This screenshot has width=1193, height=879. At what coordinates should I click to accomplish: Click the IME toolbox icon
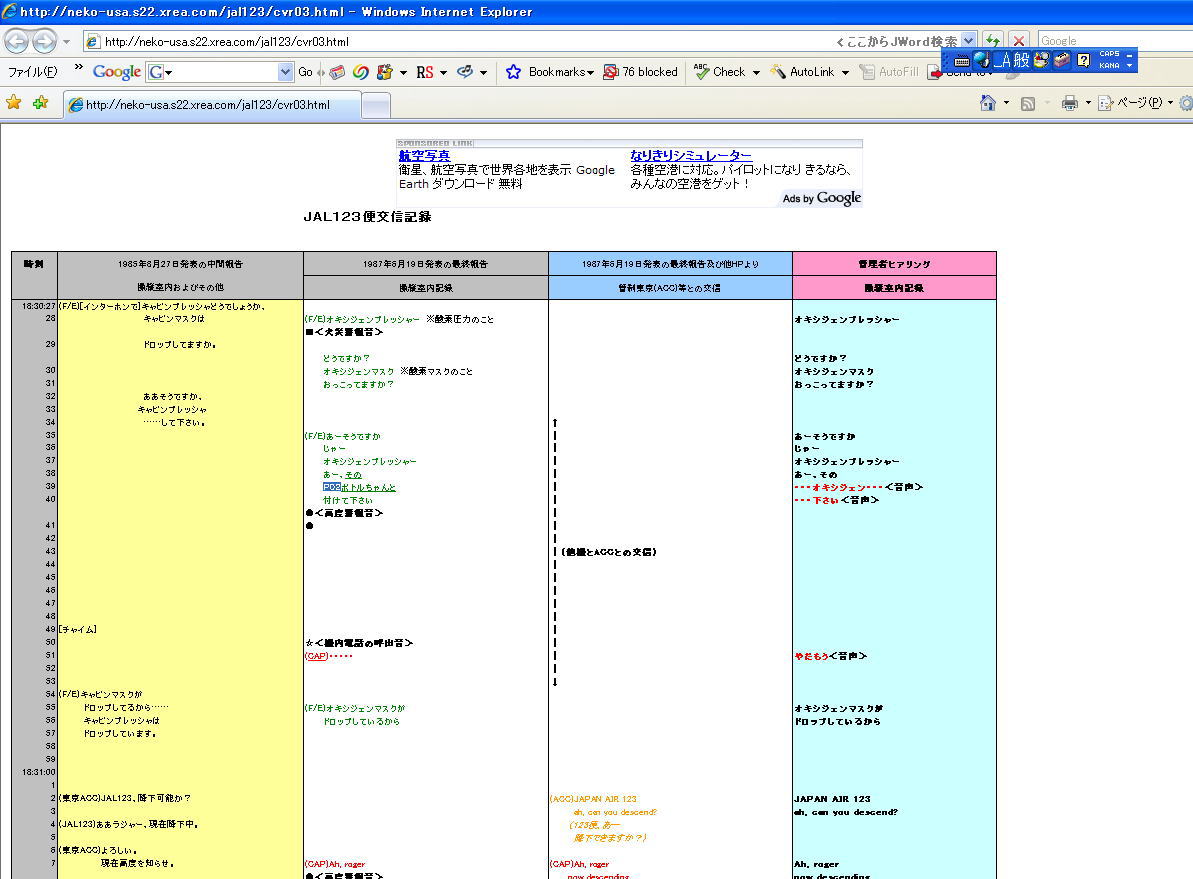(x=1061, y=59)
